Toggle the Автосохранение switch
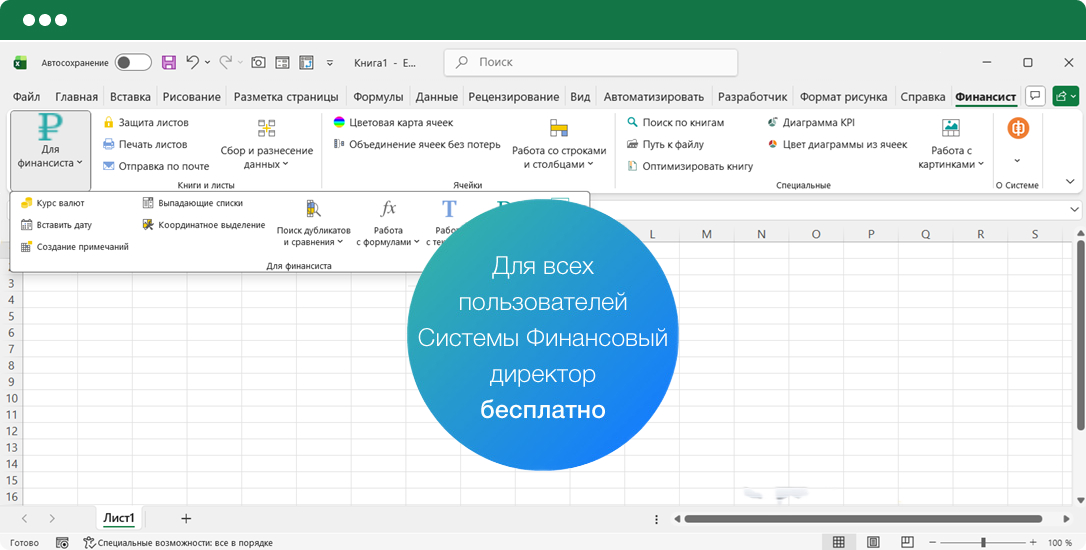This screenshot has height=550, width=1086. click(133, 62)
